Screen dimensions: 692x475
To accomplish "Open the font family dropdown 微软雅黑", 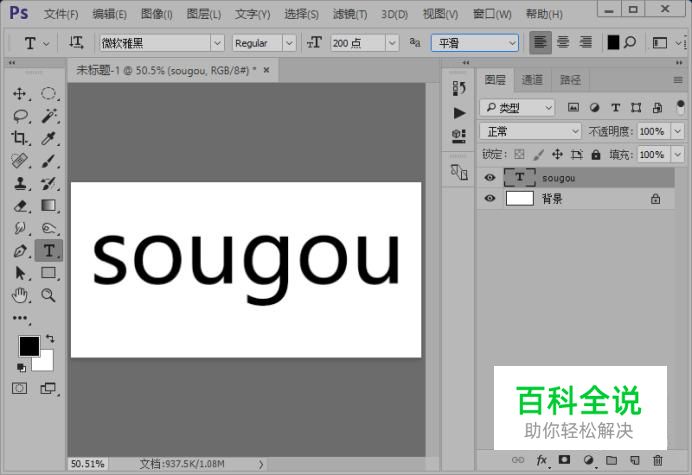I will (x=160, y=43).
